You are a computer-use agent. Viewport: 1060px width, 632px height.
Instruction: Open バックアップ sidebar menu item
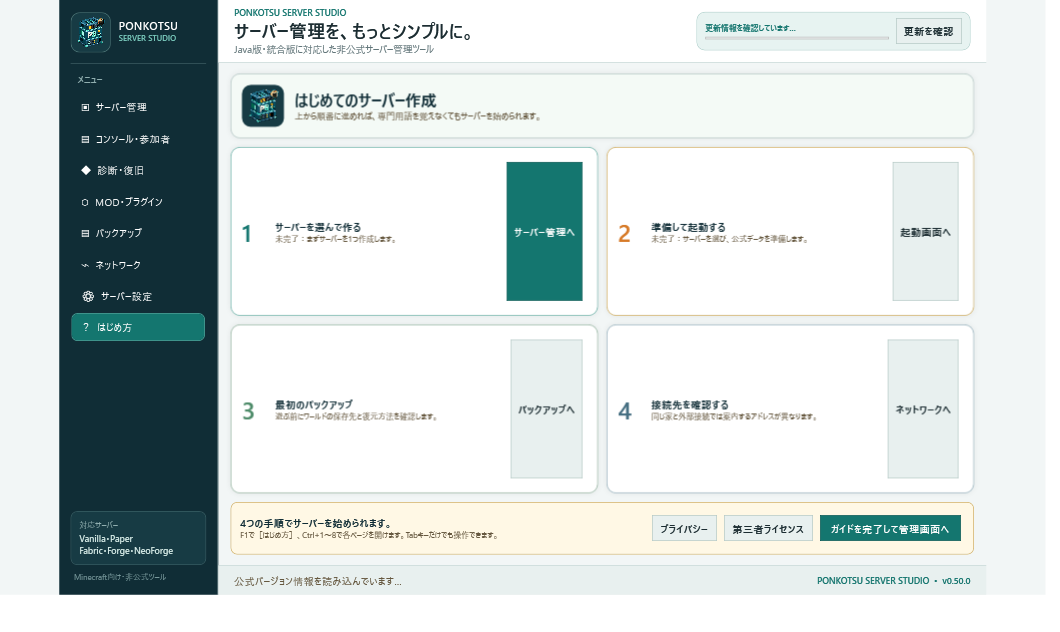click(138, 233)
